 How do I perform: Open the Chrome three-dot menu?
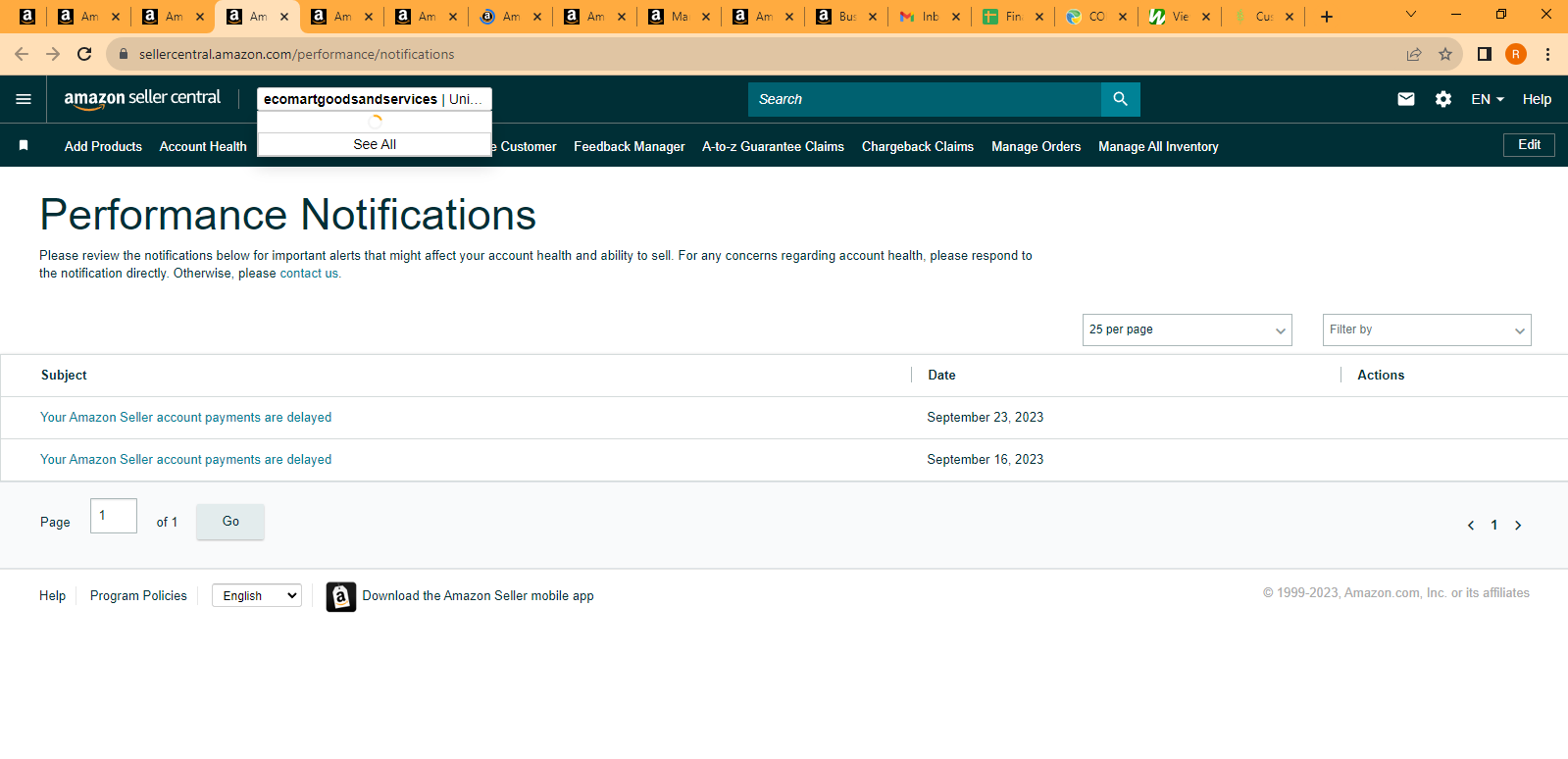tap(1547, 54)
